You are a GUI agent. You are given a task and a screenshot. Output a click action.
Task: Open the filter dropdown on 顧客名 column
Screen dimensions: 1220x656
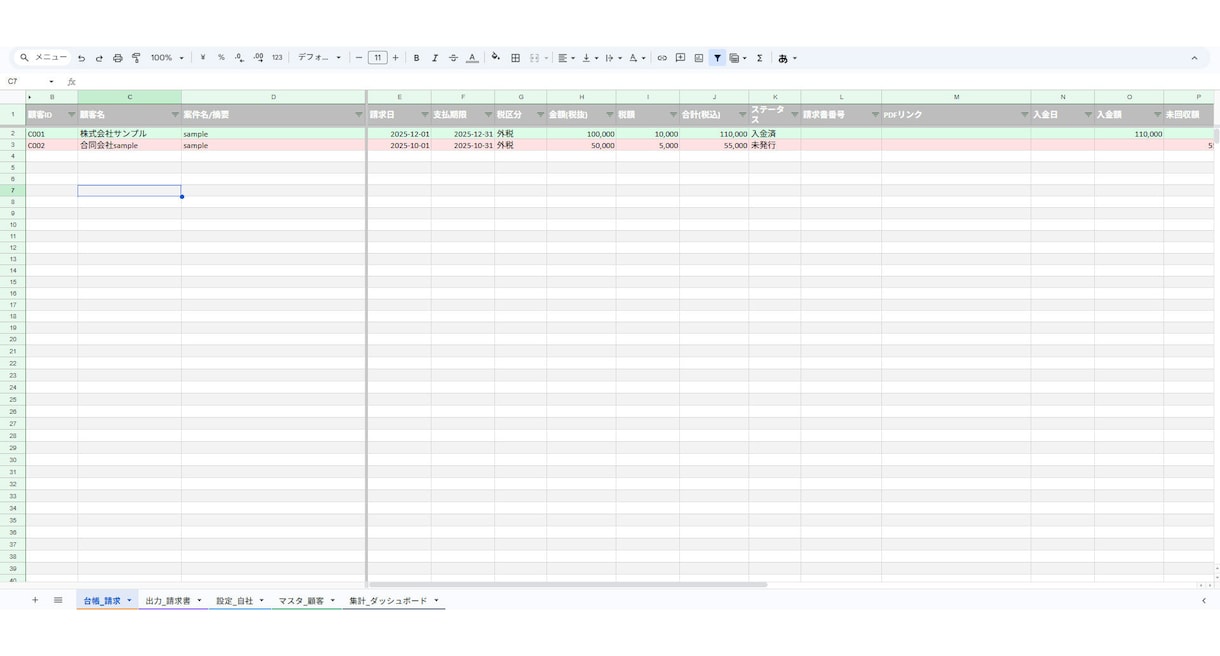175,115
